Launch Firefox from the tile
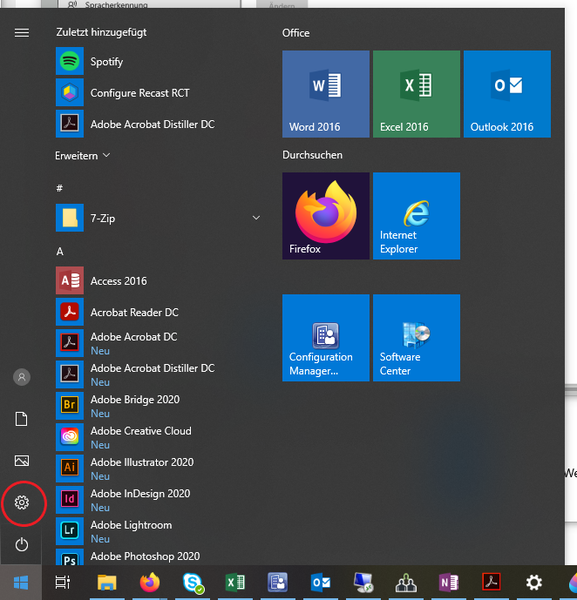The height and width of the screenshot is (600, 577). point(326,216)
